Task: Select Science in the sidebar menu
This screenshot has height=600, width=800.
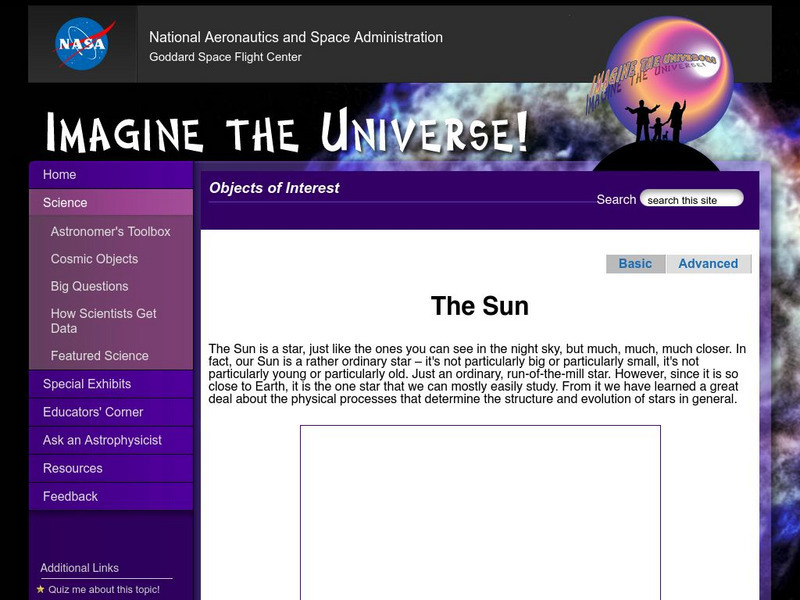Action: pyautogui.click(x=64, y=202)
